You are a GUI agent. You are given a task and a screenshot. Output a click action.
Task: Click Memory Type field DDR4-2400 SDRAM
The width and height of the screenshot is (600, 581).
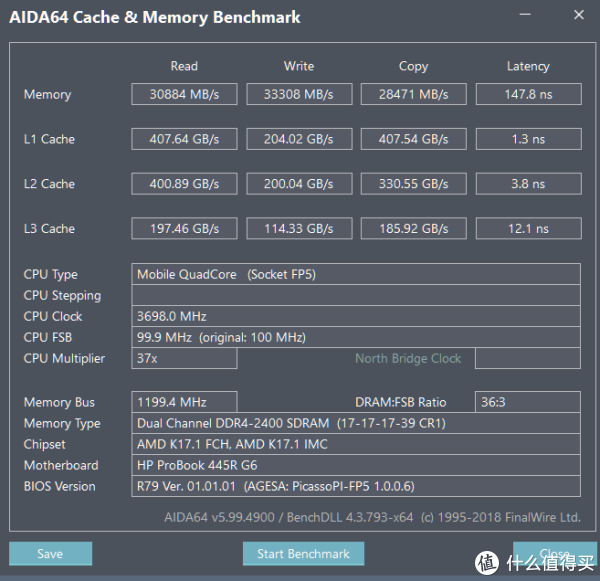point(356,423)
